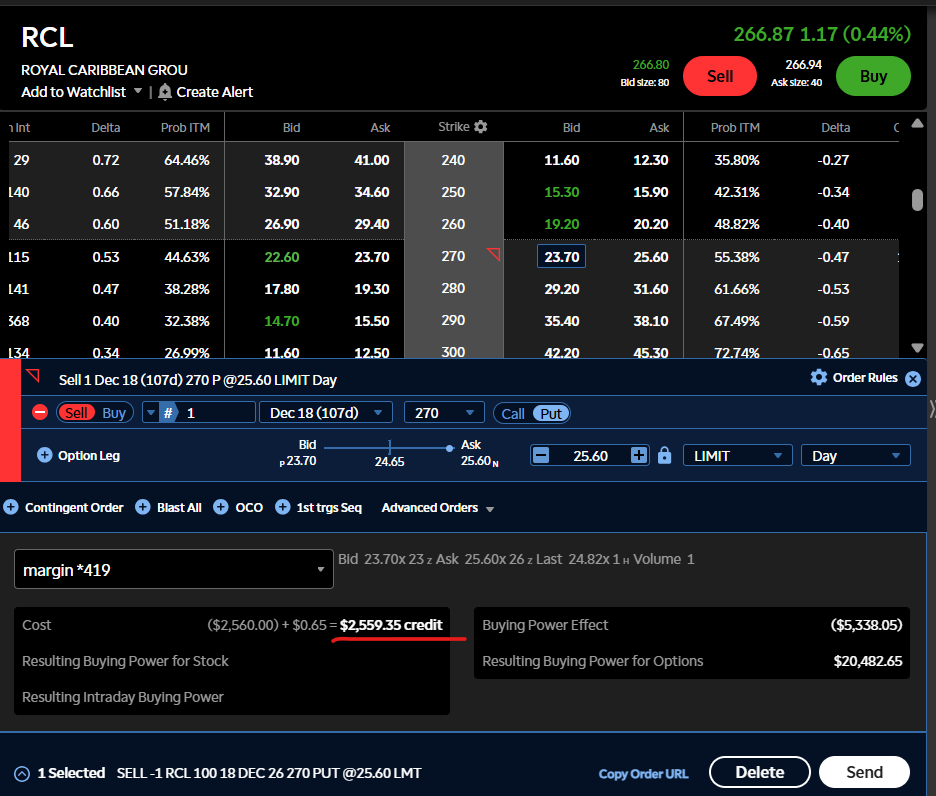Select the 270 put bid 23.70

click(x=561, y=257)
